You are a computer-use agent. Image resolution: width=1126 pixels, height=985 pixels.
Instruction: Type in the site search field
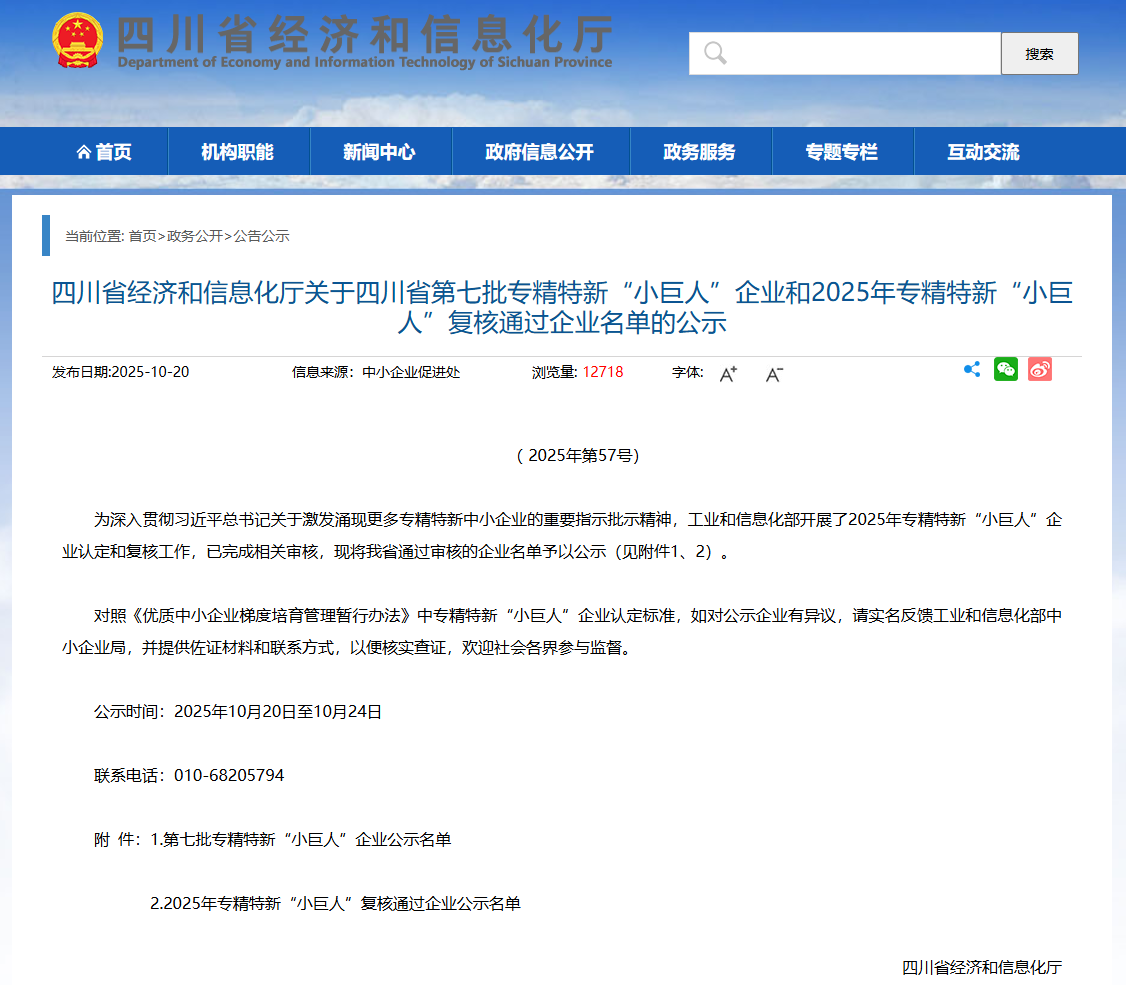[860, 53]
